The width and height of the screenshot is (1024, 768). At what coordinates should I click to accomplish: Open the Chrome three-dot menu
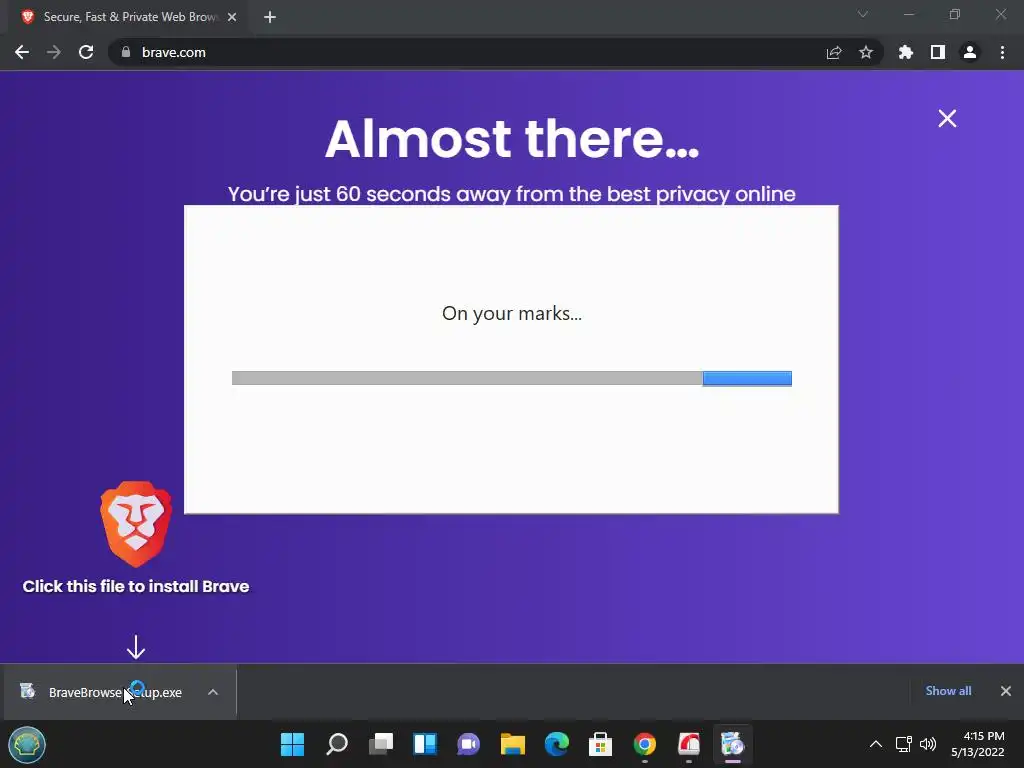pyautogui.click(x=1002, y=52)
